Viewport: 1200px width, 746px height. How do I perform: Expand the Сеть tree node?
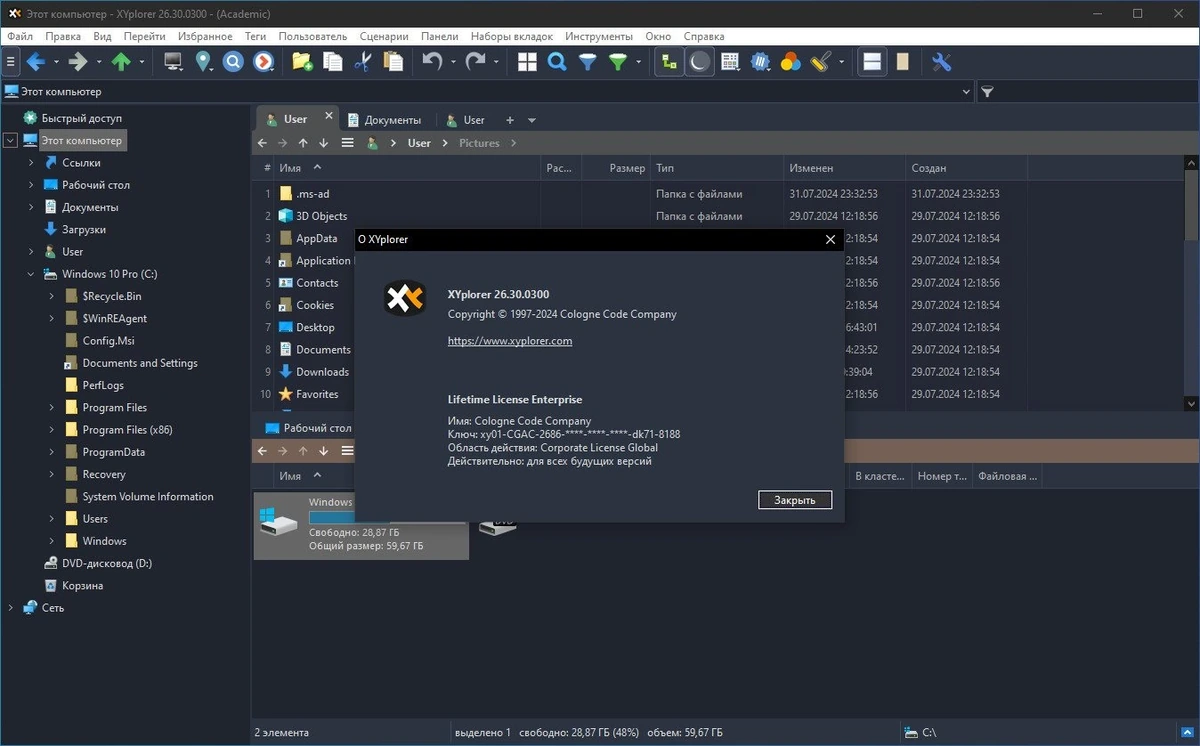coord(10,608)
